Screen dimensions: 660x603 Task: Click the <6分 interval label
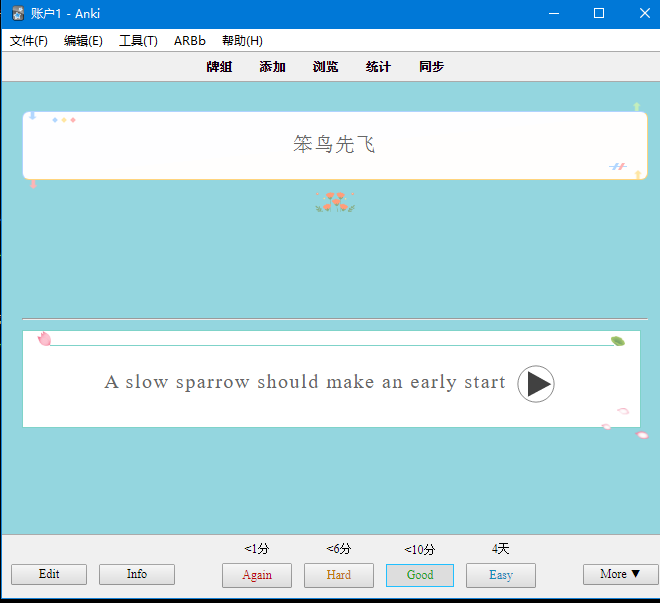click(x=338, y=549)
